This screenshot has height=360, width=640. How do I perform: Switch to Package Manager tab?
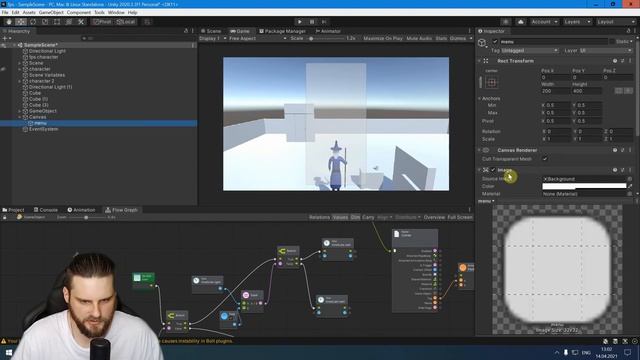(x=282, y=31)
